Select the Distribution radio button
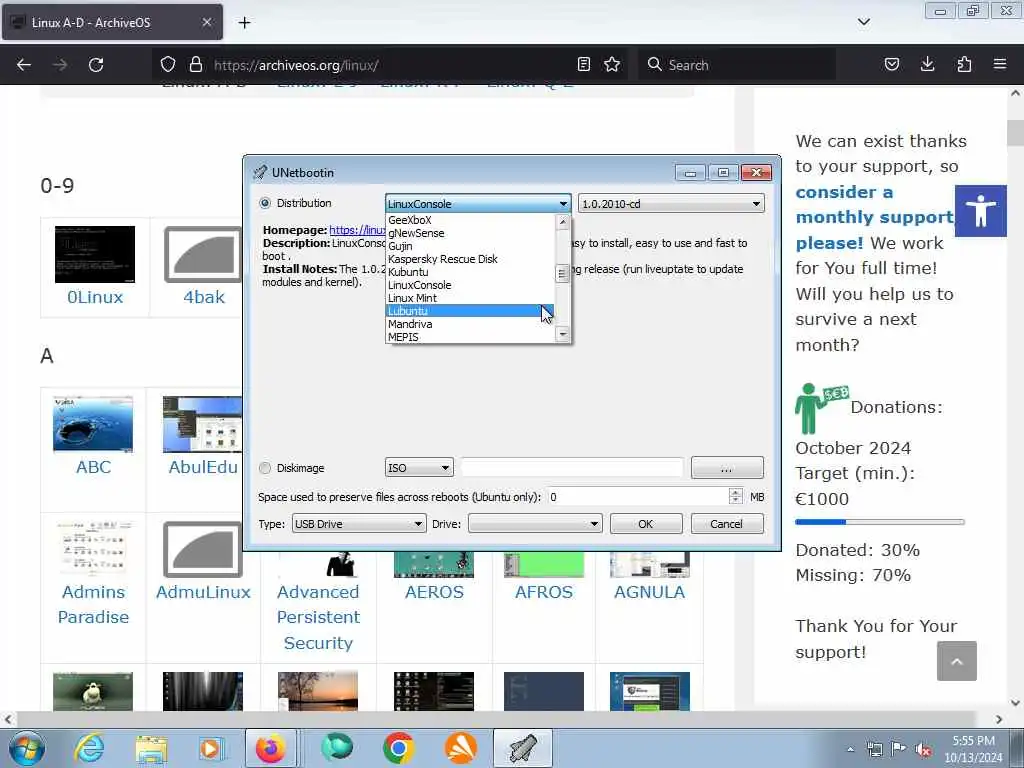Screen dimensions: 1024x768 pos(264,203)
